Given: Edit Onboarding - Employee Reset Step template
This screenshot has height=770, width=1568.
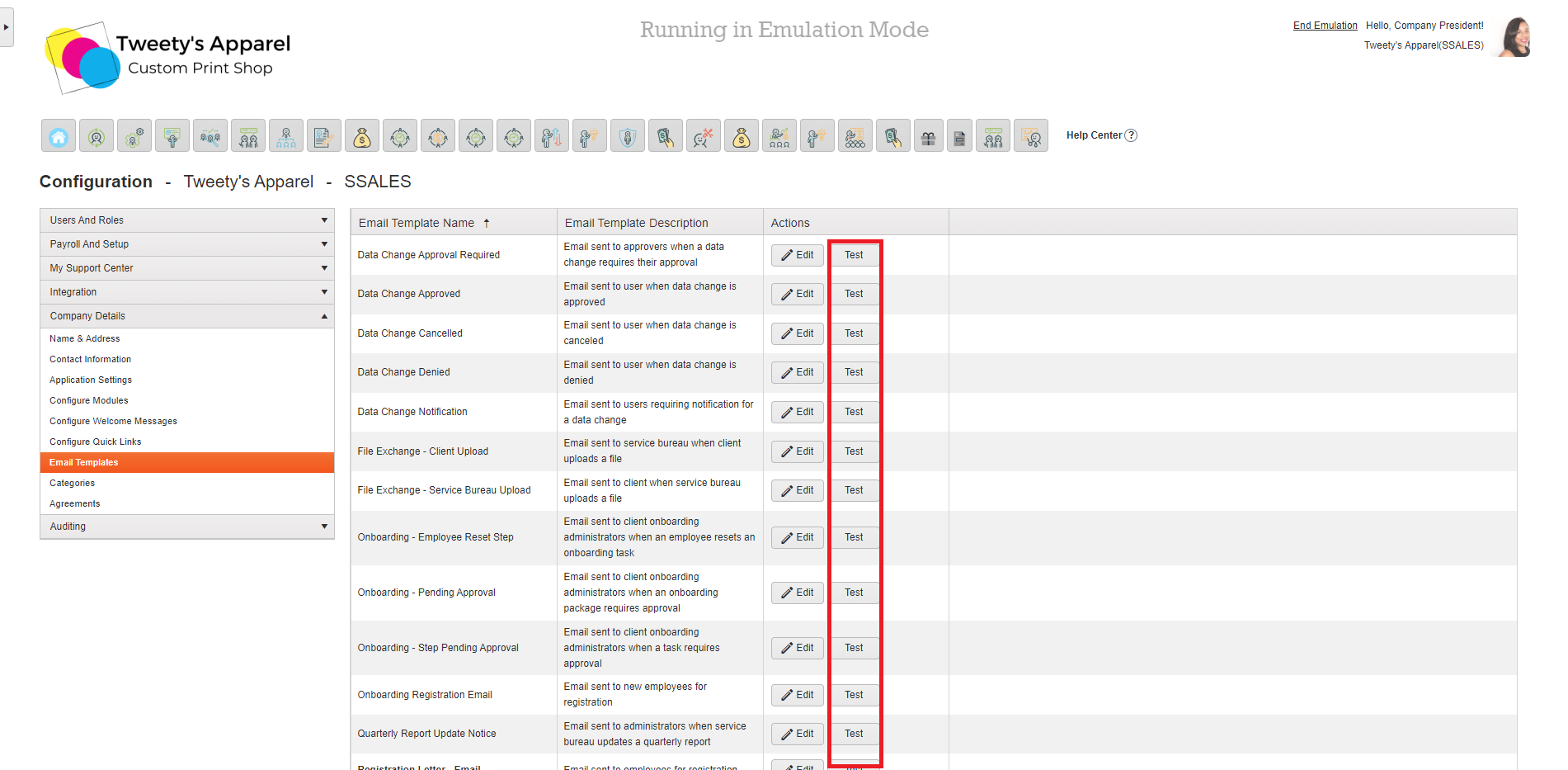Looking at the screenshot, I should point(798,537).
